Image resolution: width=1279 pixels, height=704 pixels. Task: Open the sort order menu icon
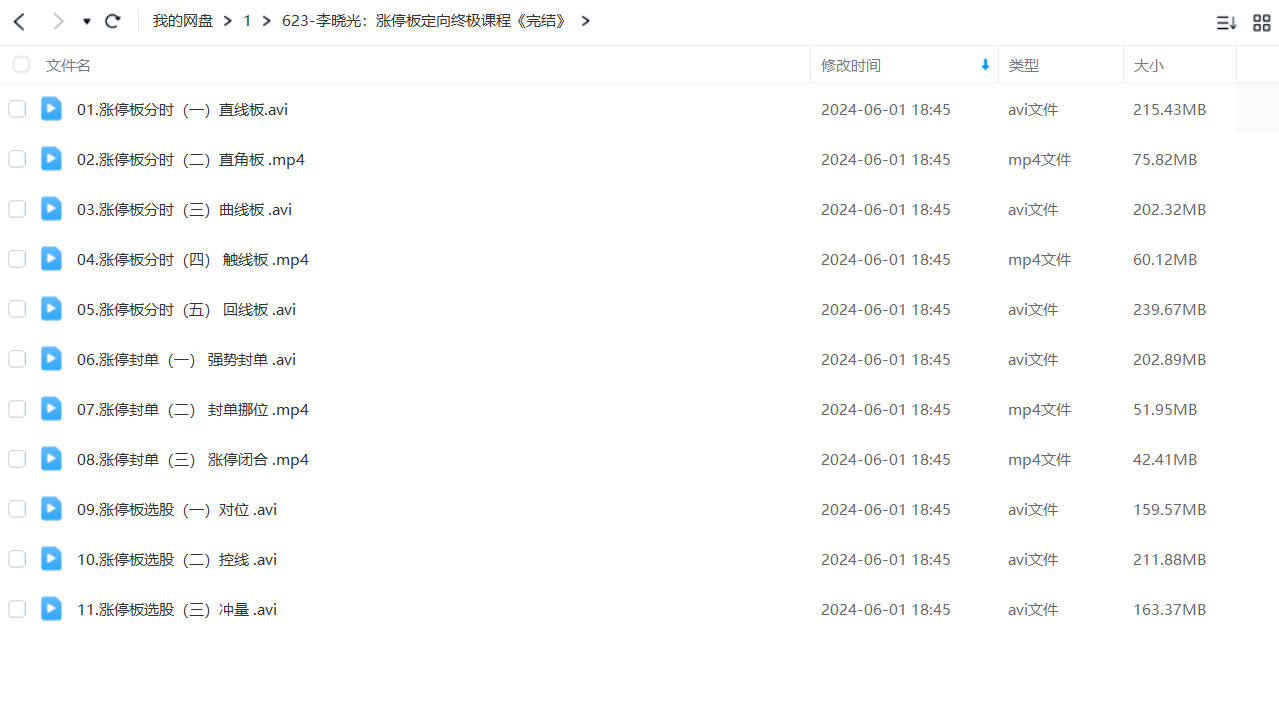(1227, 22)
